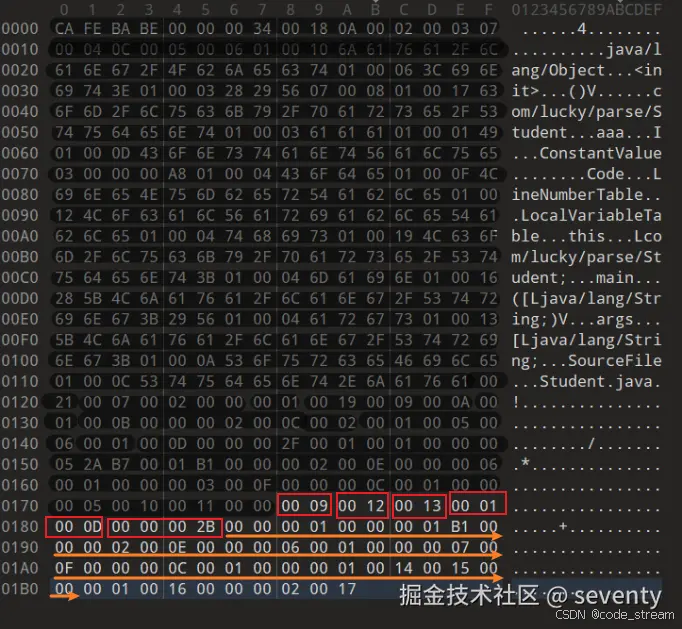Viewport: 682px width, 629px height.
Task: Select the row offset label 0000
Action: [20, 29]
